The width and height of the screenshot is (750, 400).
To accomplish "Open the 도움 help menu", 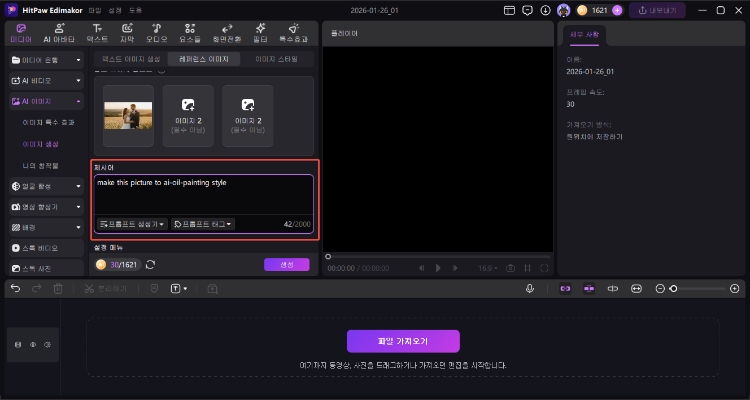I will (x=135, y=10).
